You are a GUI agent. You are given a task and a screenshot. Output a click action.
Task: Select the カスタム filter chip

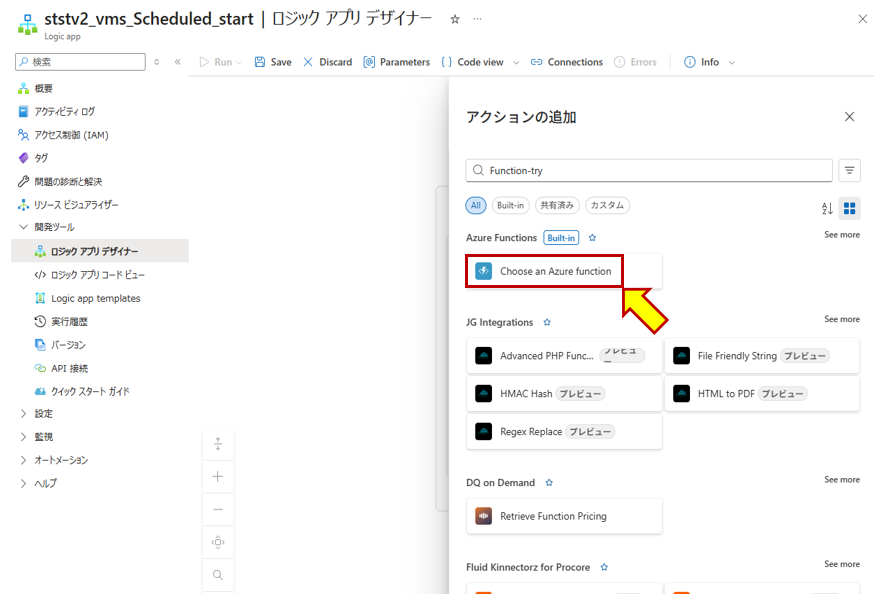[607, 205]
